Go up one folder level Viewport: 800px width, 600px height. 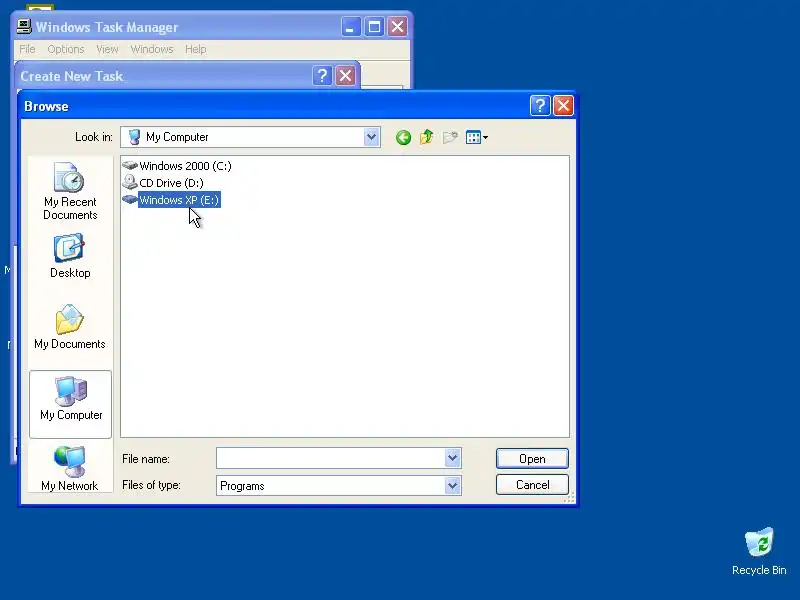[x=427, y=137]
